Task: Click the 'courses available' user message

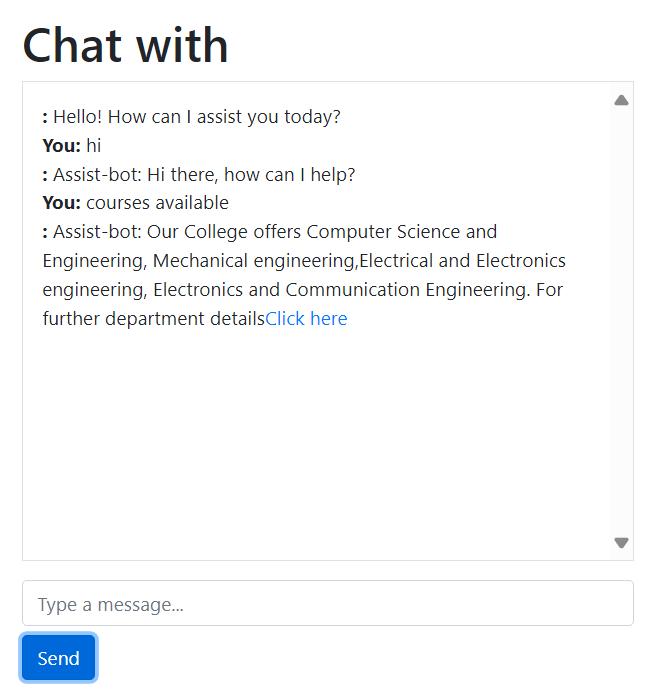Action: click(157, 203)
